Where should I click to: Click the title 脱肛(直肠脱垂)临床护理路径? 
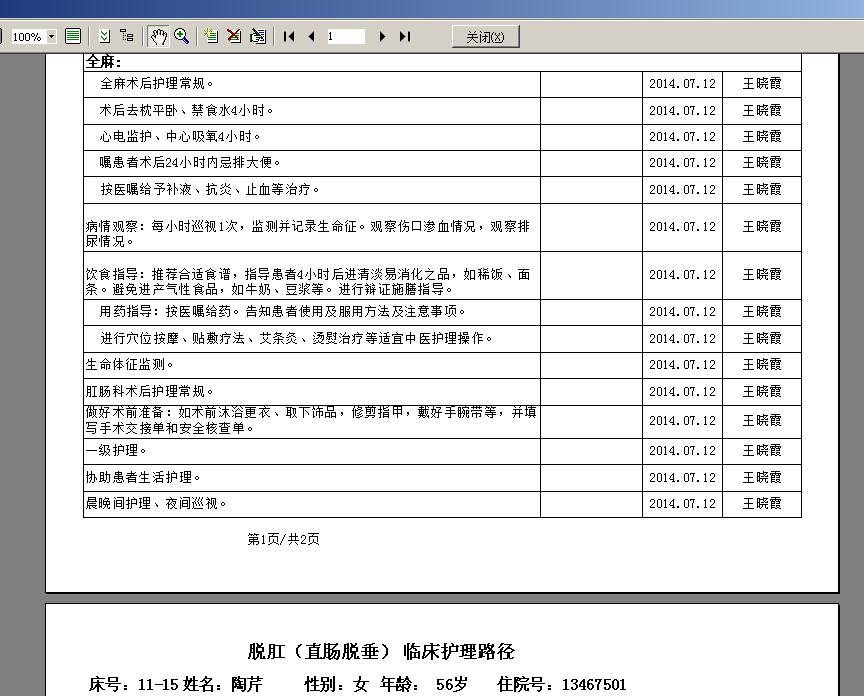click(x=381, y=652)
